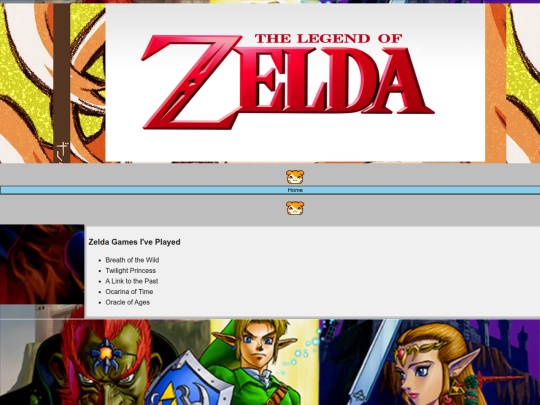
Task: Click the Home navigation link
Action: click(x=295, y=190)
